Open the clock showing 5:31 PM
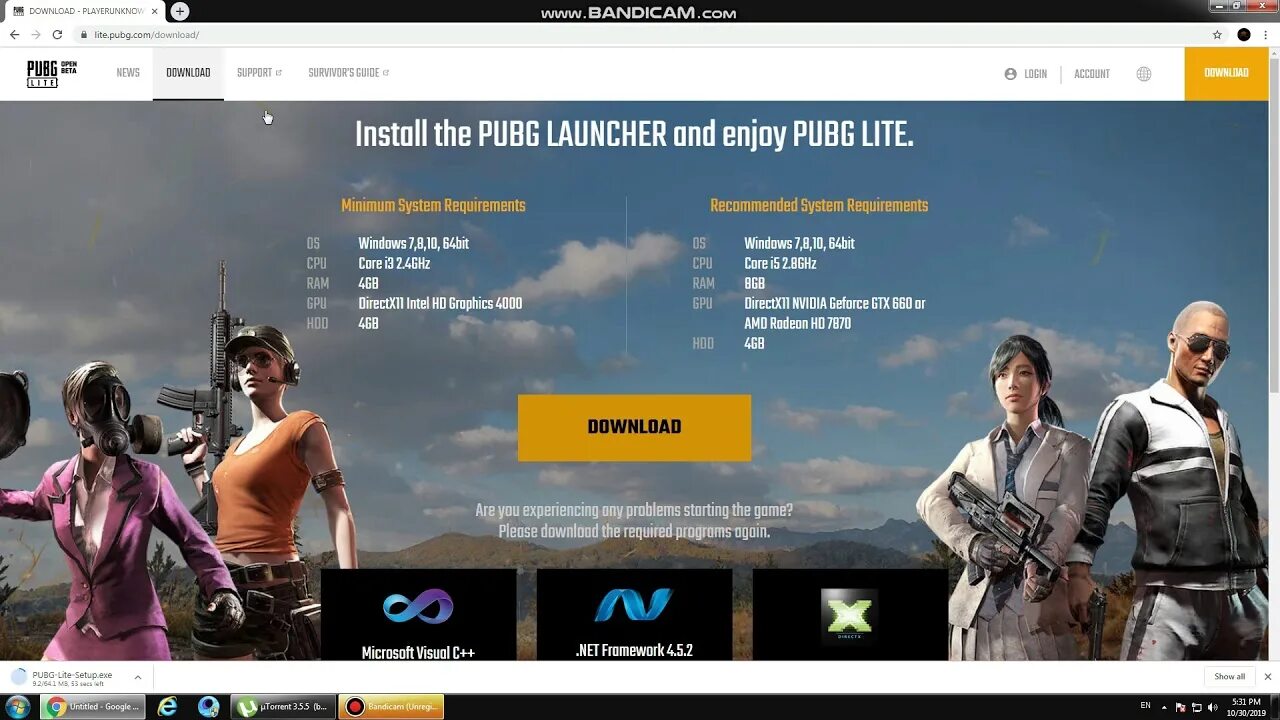 click(1246, 707)
